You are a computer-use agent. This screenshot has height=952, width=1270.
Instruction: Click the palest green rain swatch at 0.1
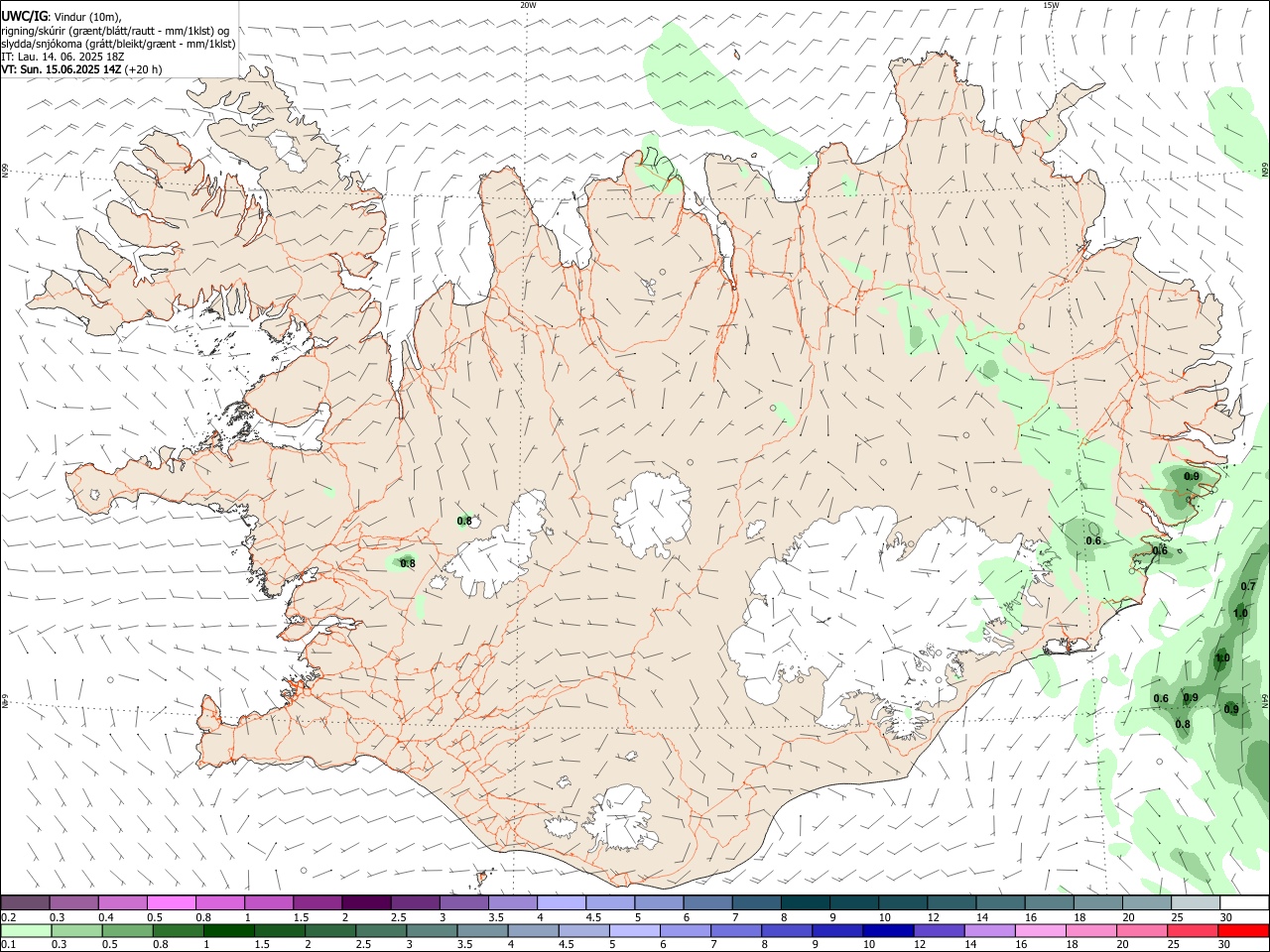(x=26, y=930)
